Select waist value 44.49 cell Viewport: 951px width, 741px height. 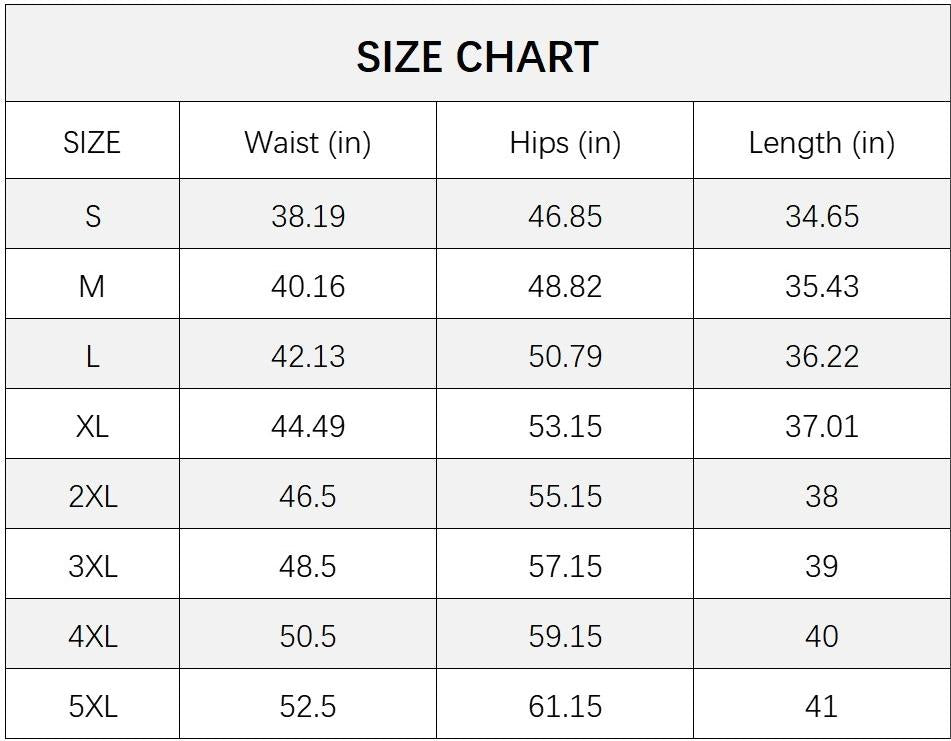(307, 426)
